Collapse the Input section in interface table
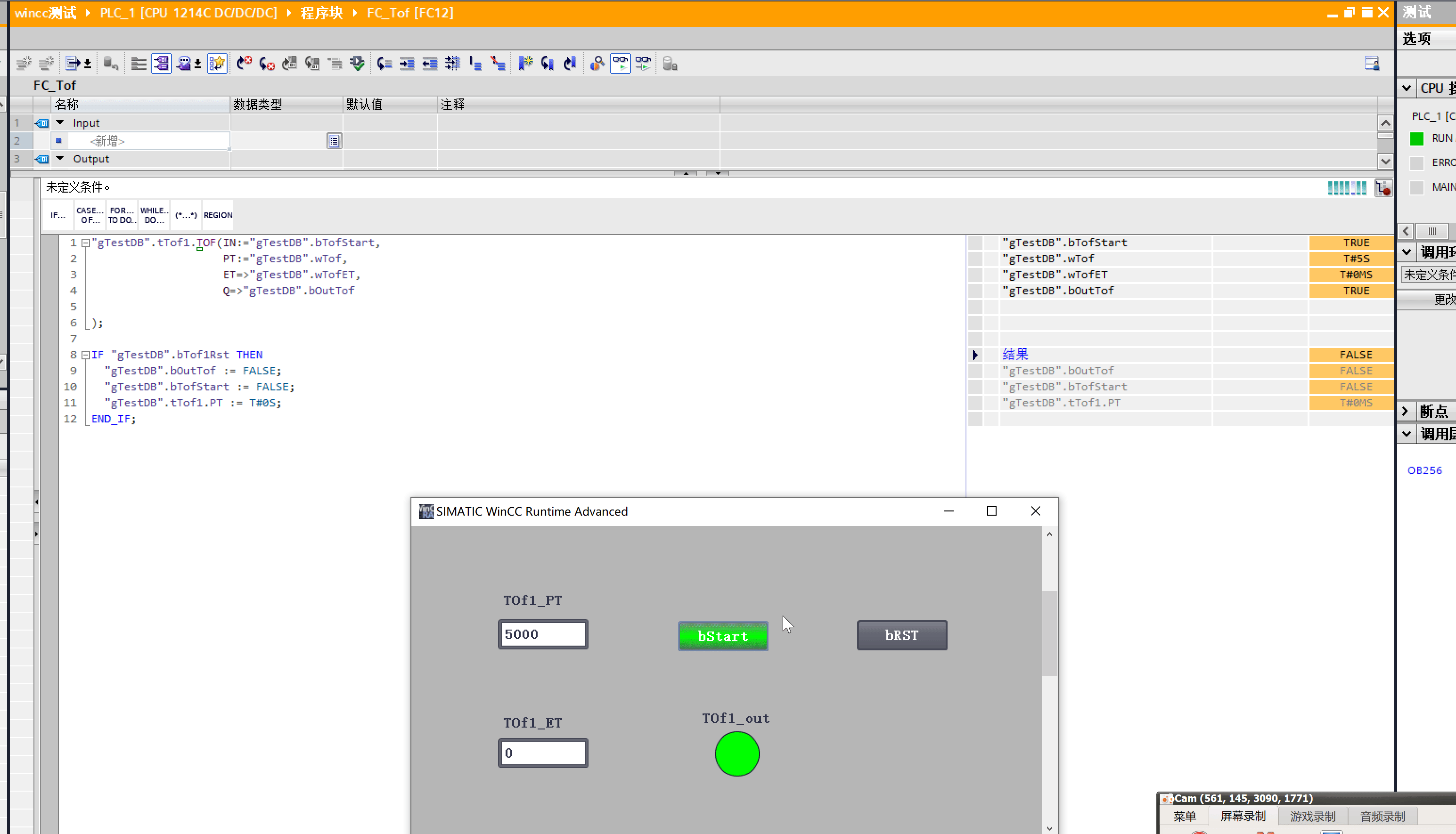1456x834 pixels. point(60,122)
